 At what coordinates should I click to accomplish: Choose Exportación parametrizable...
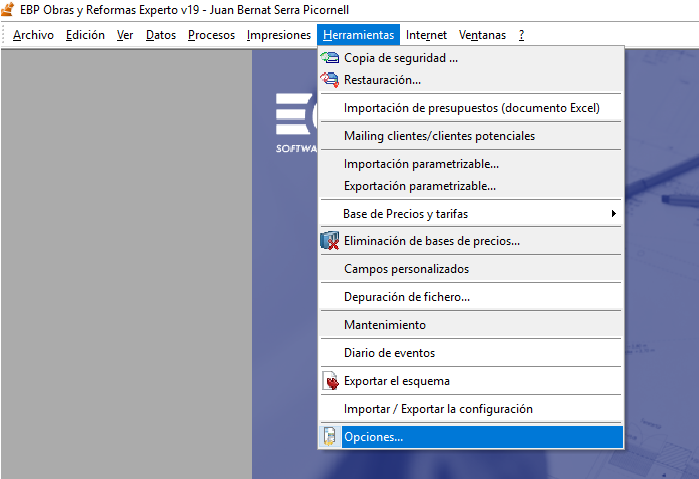click(x=471, y=186)
